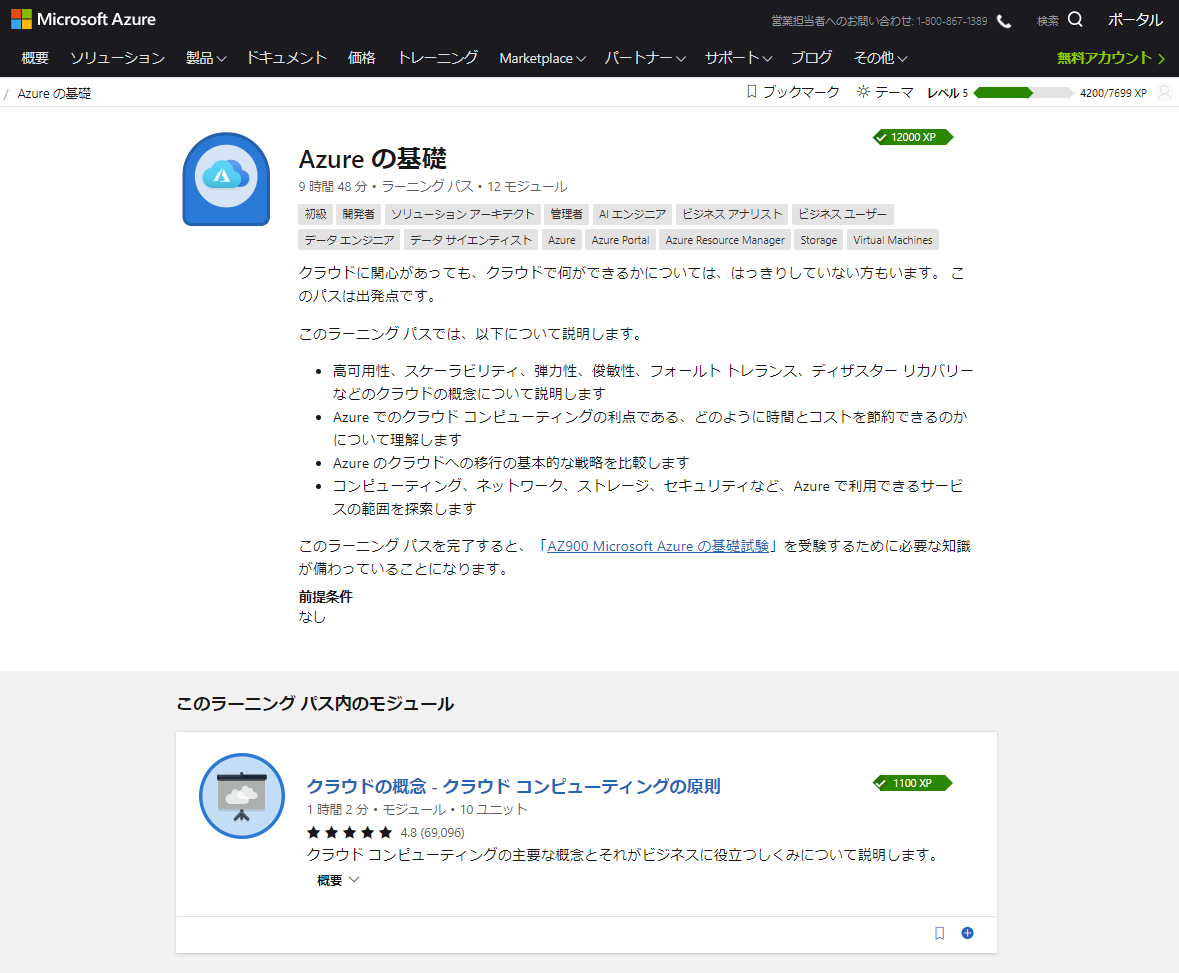
Task: Select the Azure Portal tag
Action: [620, 240]
